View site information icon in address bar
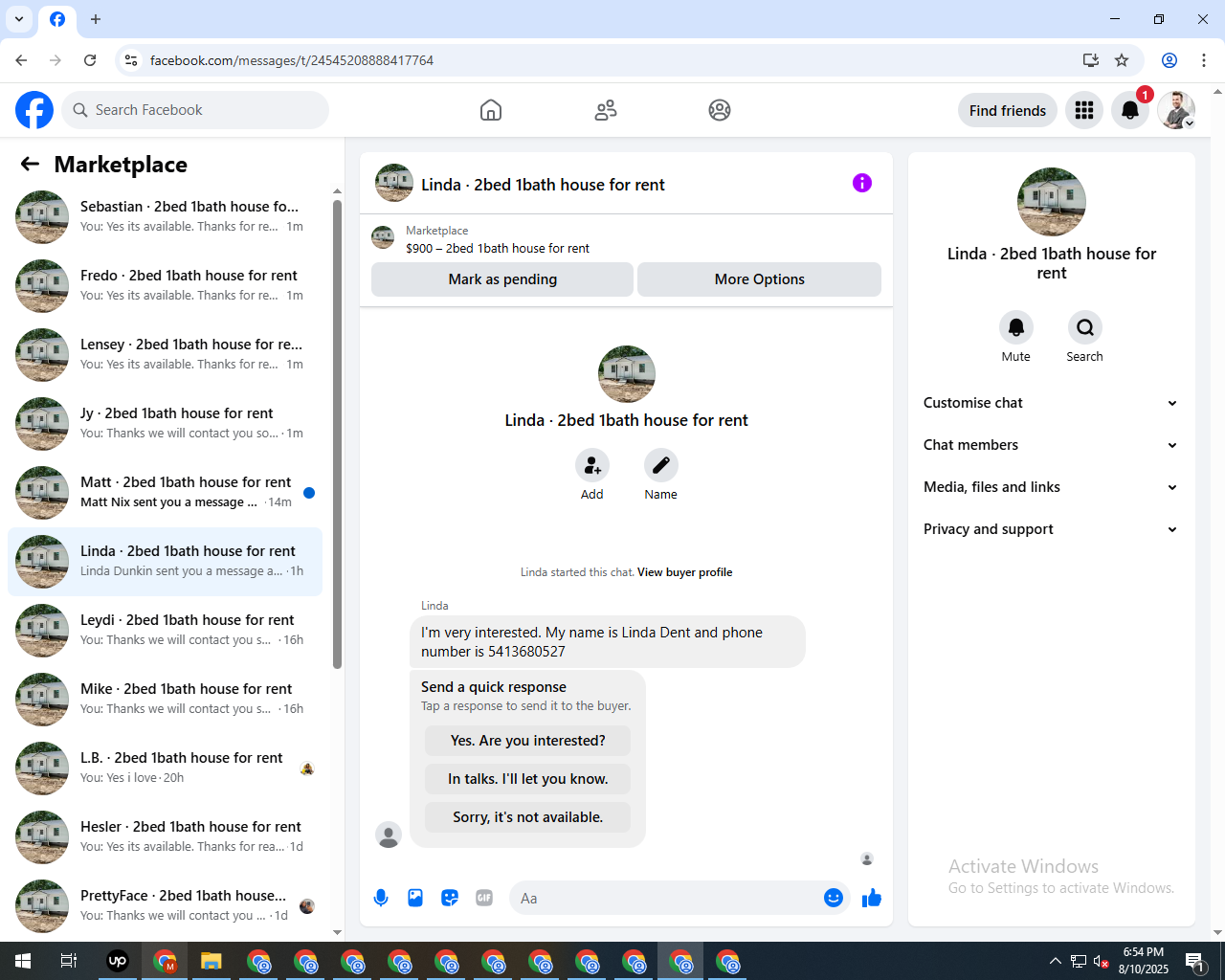The image size is (1225, 980). (131, 60)
